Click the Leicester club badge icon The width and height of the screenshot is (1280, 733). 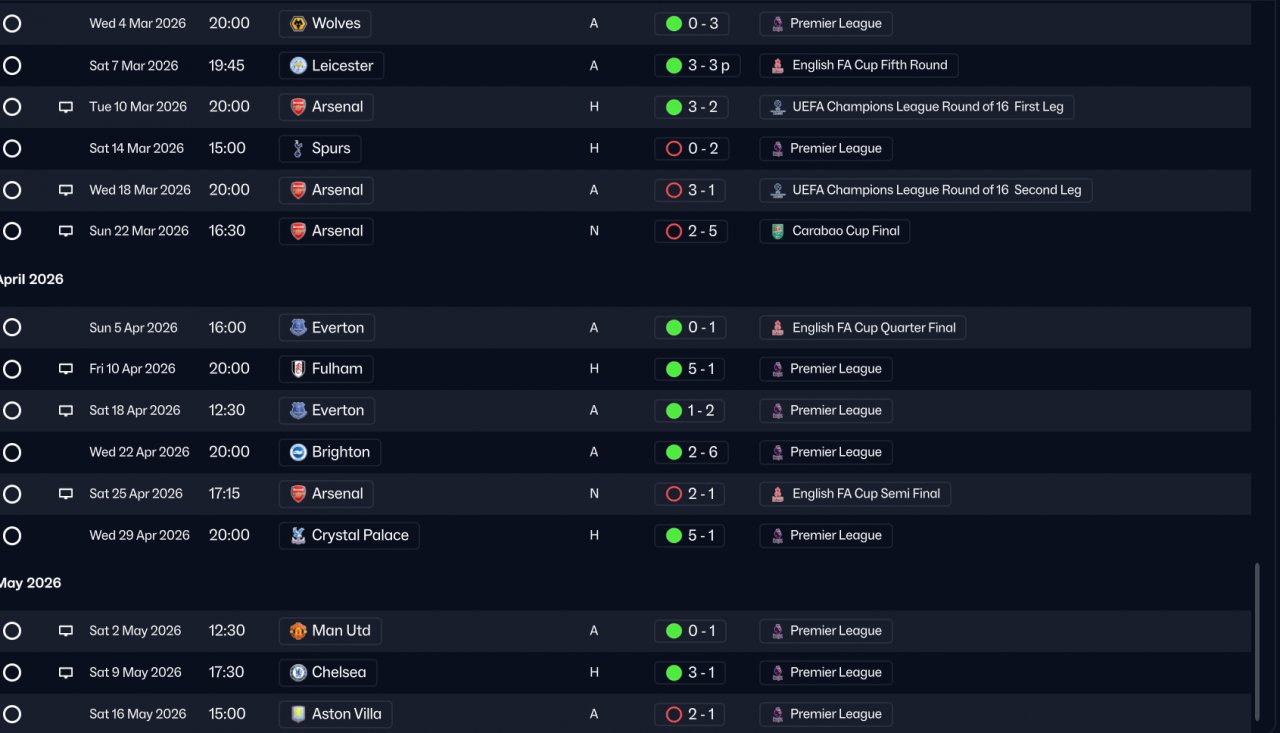[x=298, y=65]
